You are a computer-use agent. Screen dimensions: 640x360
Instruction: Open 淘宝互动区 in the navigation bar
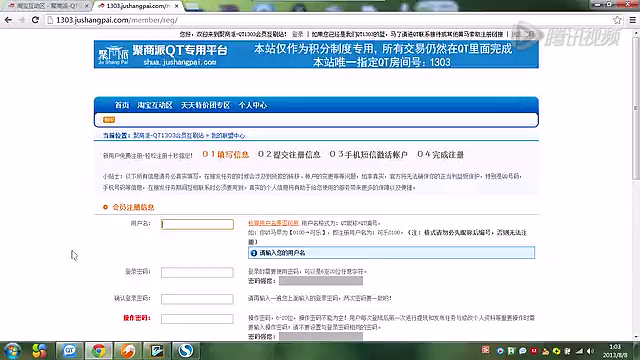(x=155, y=105)
